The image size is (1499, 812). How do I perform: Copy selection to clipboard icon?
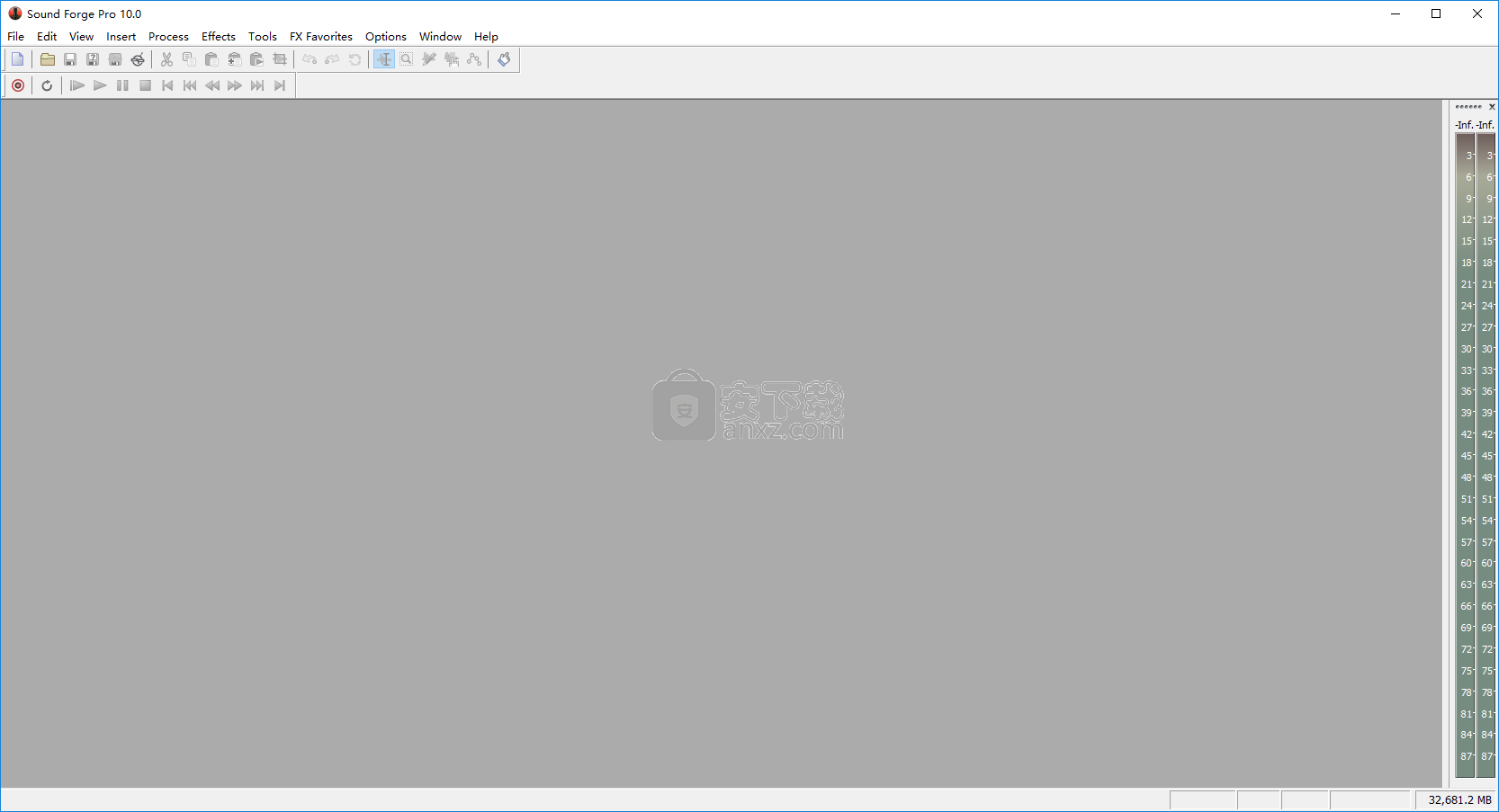point(189,59)
